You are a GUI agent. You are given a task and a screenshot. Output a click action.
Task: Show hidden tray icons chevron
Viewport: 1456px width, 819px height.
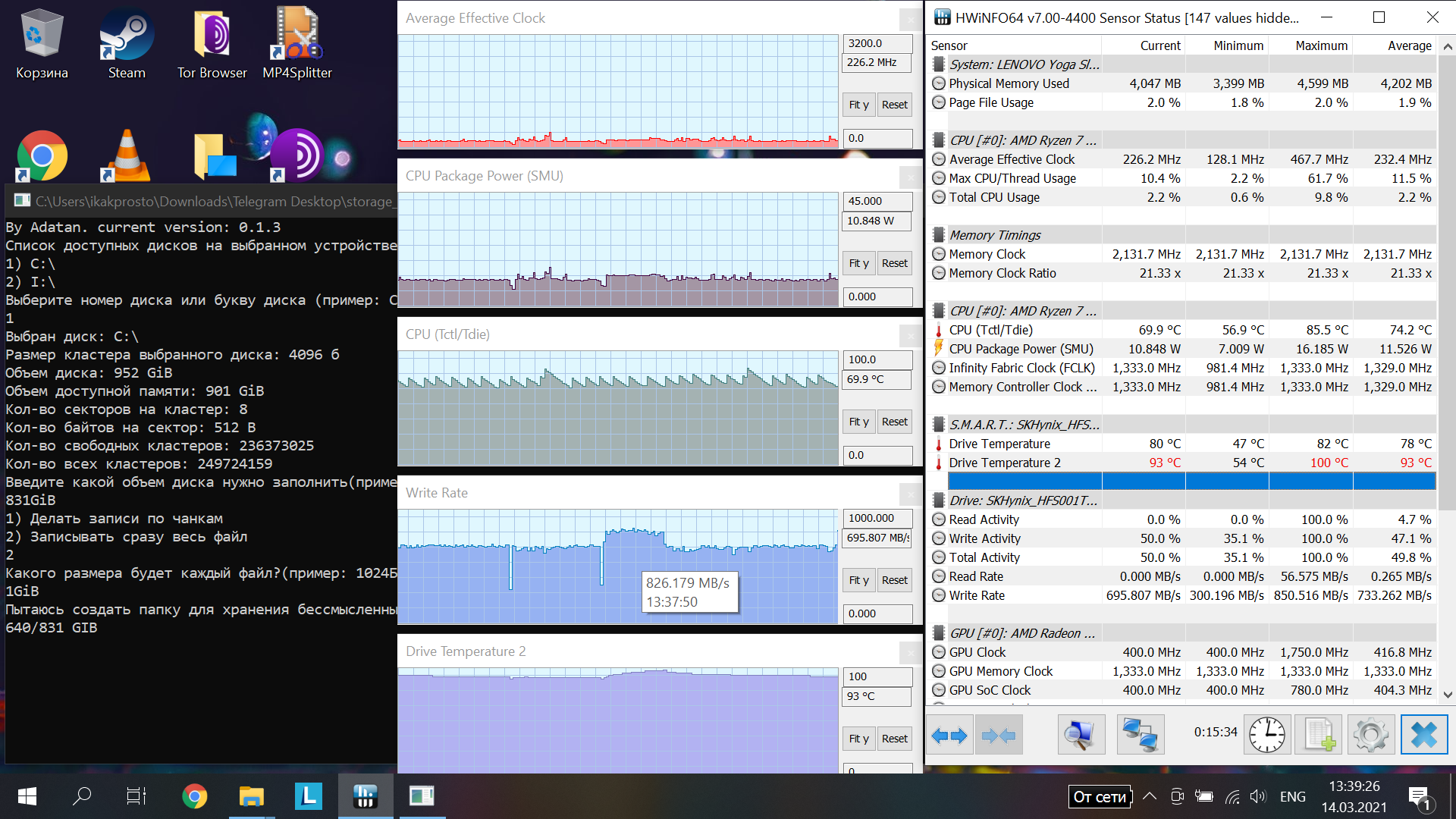pos(1150,796)
